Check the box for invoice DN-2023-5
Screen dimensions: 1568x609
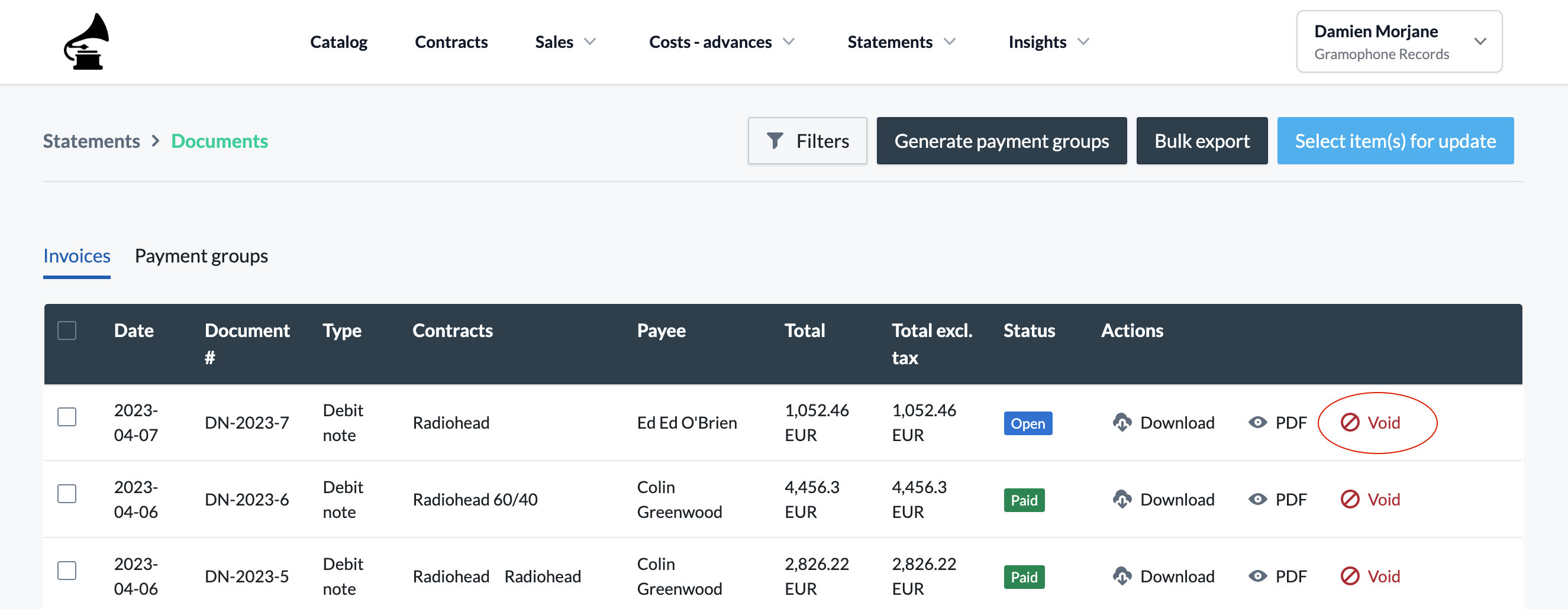67,571
